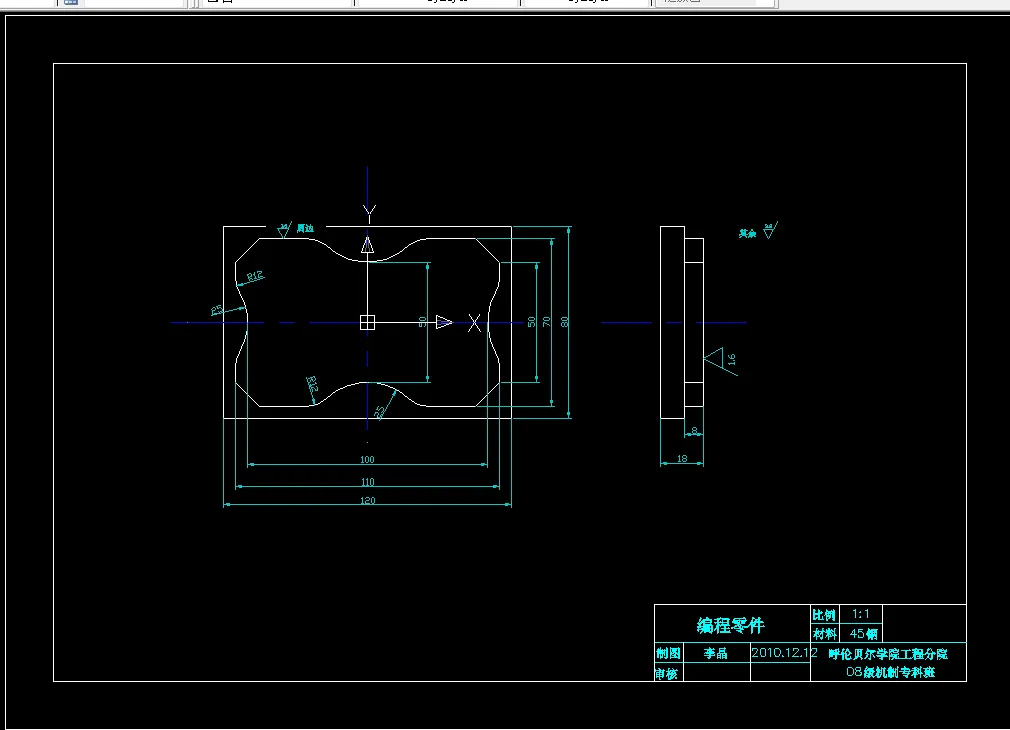
Task: Select the 周边 annotation text
Action: [305, 228]
